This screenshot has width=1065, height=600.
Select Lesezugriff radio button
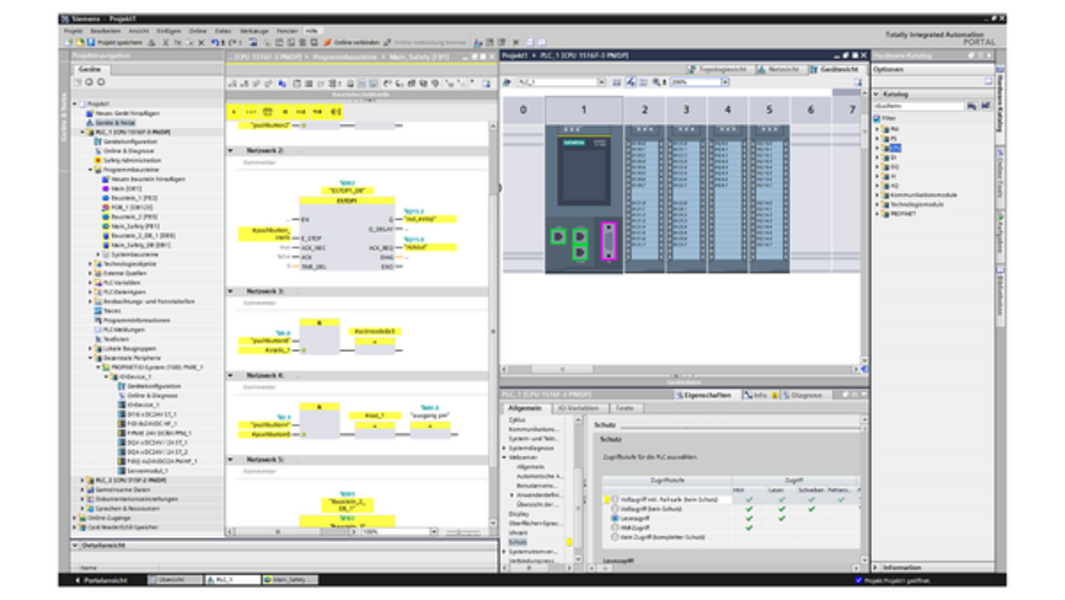pyautogui.click(x=615, y=518)
